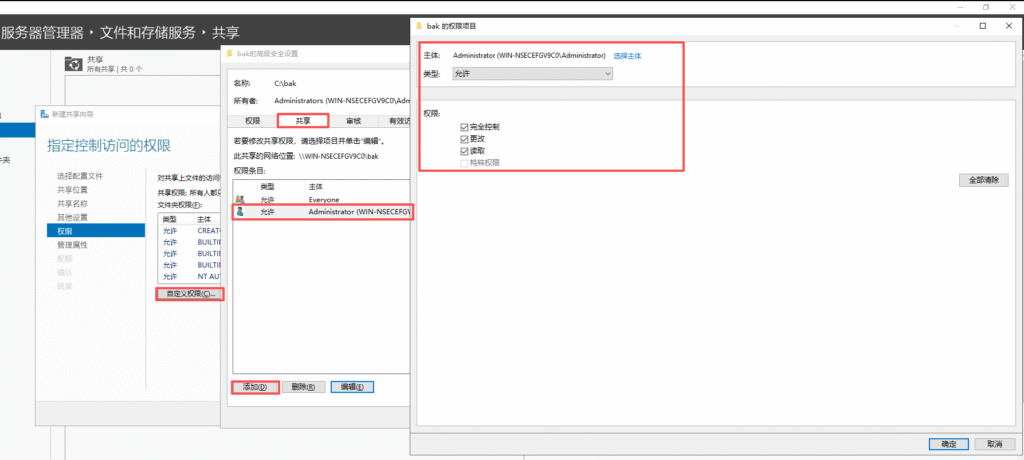Toggle the 读取 permission checkbox

464,151
